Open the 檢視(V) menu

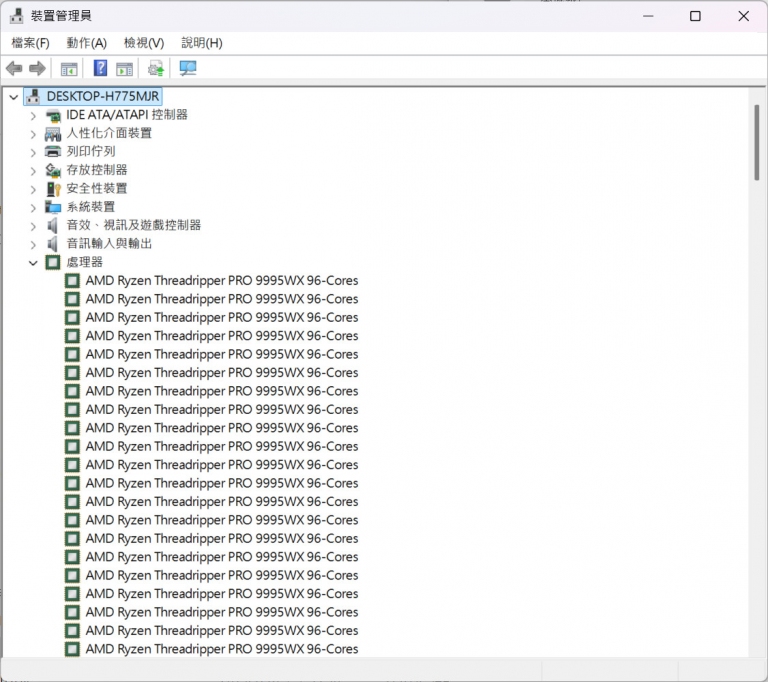click(143, 43)
